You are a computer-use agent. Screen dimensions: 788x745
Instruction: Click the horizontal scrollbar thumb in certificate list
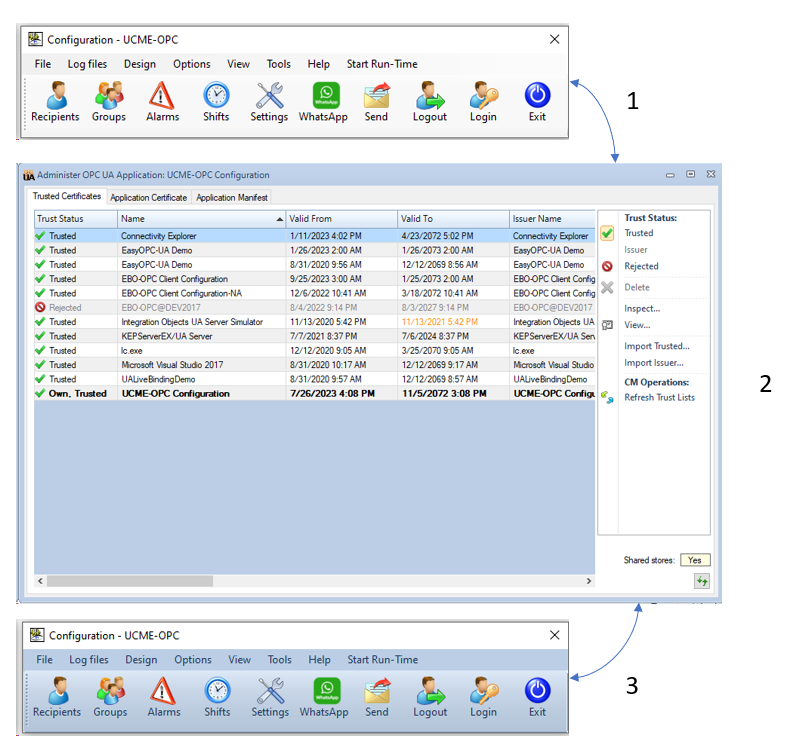pyautogui.click(x=130, y=581)
